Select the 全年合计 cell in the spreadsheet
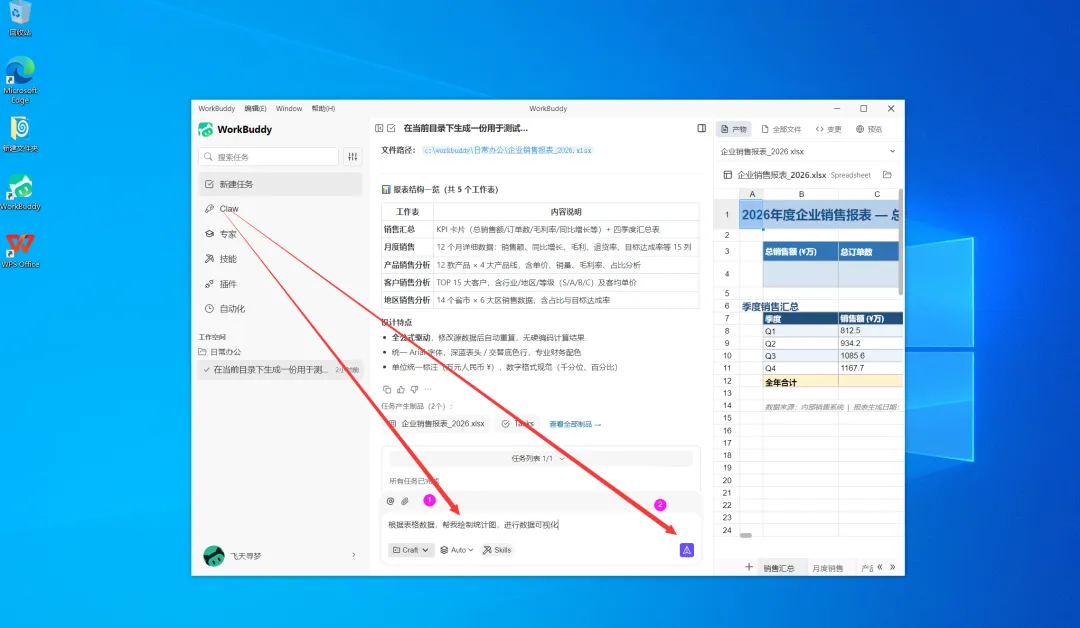The width and height of the screenshot is (1080, 628). point(800,381)
